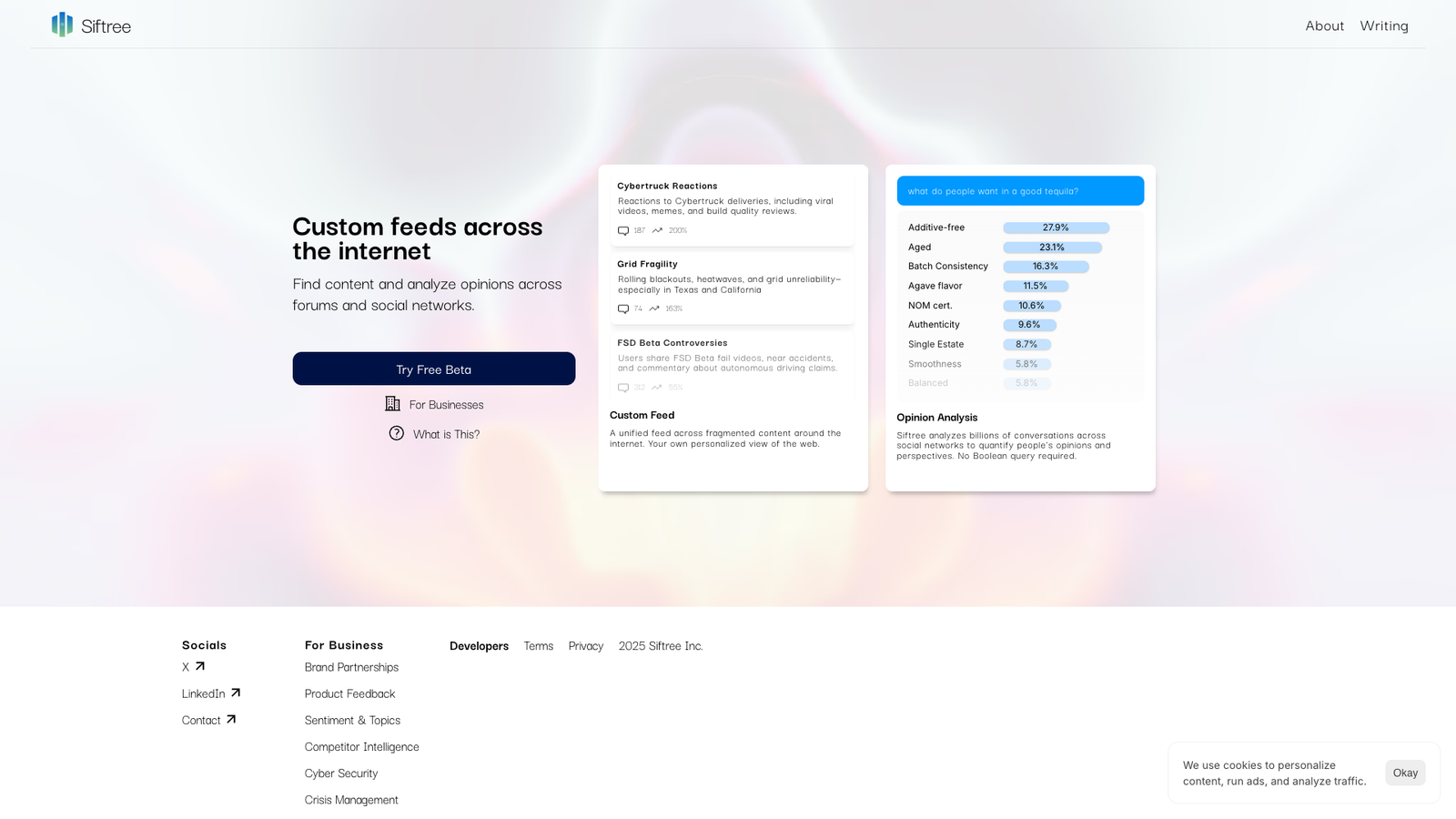Click the Additive-free 27.9% bar
This screenshot has width=1456, height=819.
[x=1056, y=227]
